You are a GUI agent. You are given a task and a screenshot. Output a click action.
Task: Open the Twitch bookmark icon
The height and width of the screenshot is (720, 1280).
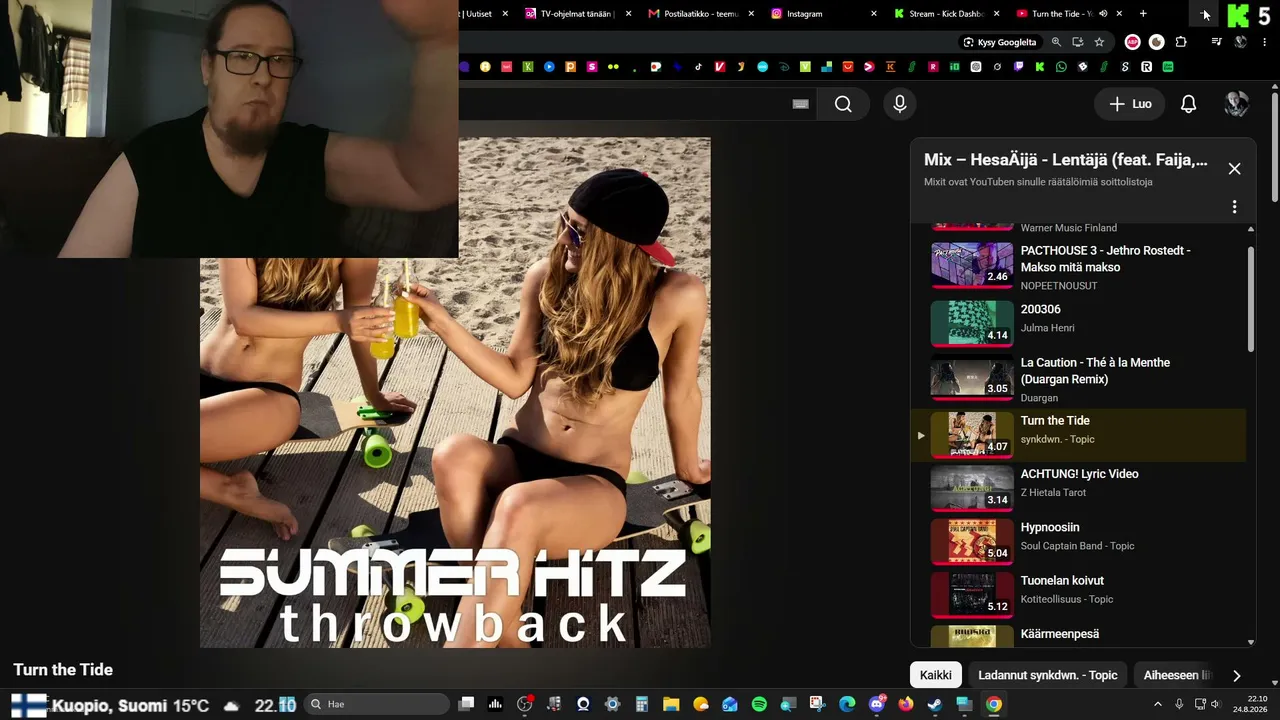coord(1019,67)
